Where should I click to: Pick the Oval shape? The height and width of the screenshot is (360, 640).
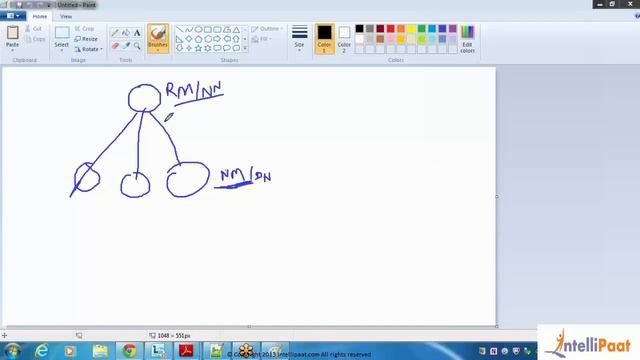pyautogui.click(x=198, y=29)
